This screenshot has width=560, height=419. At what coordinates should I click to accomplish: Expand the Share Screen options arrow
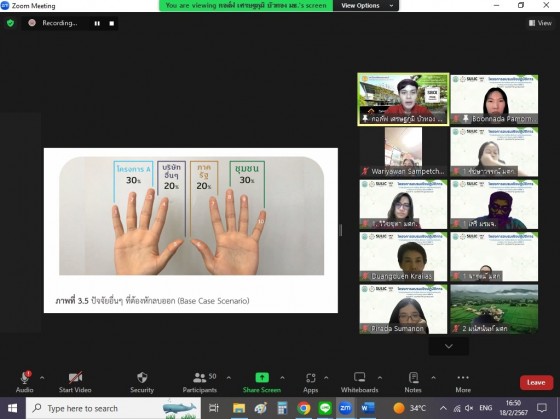click(282, 378)
